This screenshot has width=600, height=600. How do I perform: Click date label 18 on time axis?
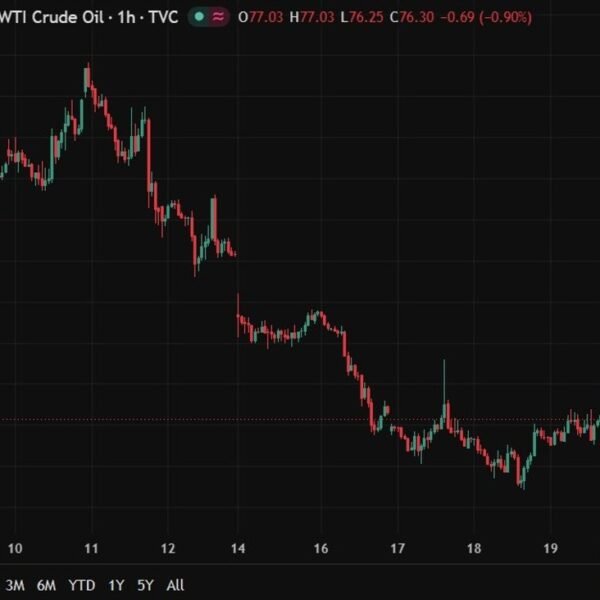pyautogui.click(x=474, y=548)
